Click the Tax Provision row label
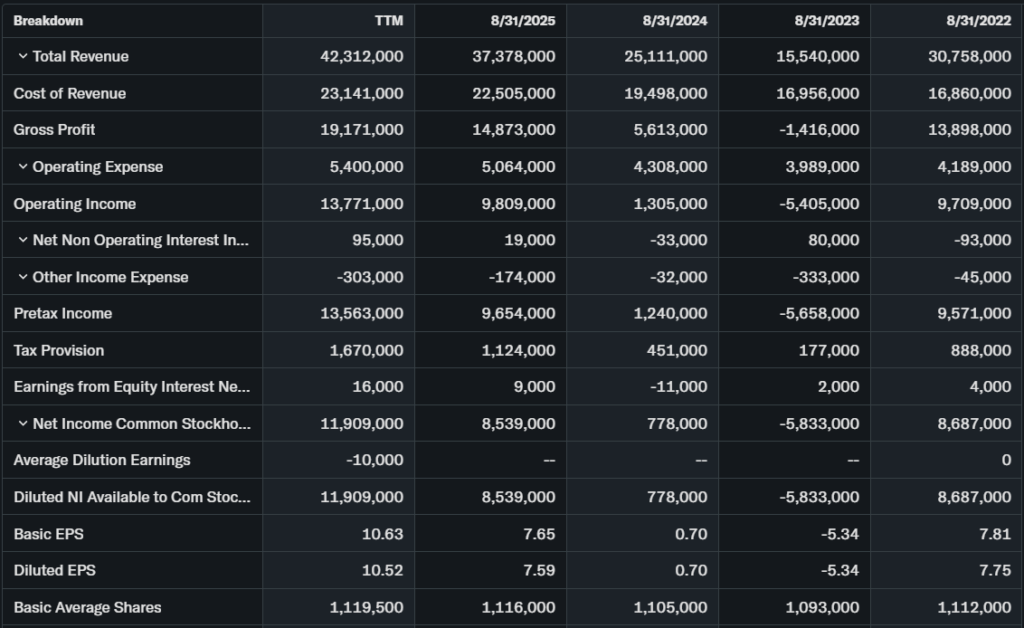 (x=59, y=351)
